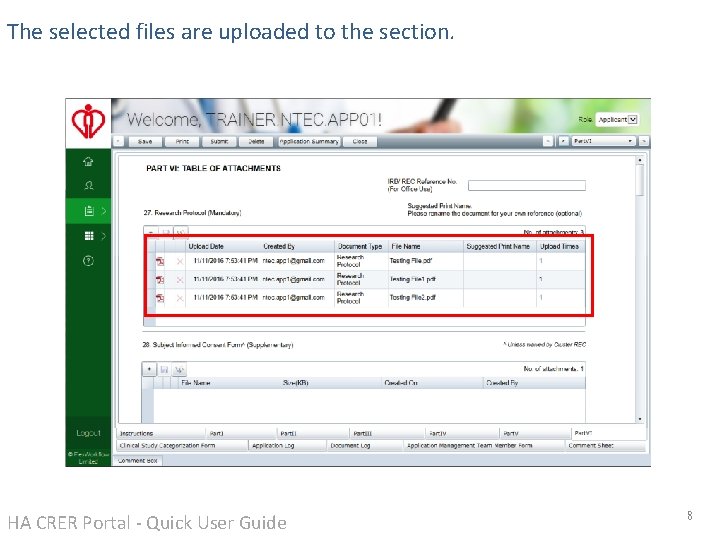Go to previous part using left arrow
720x540 pixels.
tap(548, 141)
